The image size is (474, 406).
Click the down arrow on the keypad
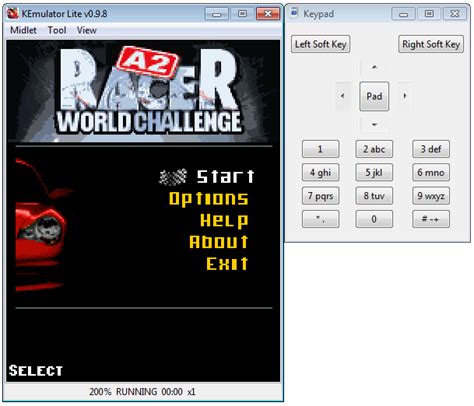pyautogui.click(x=374, y=125)
